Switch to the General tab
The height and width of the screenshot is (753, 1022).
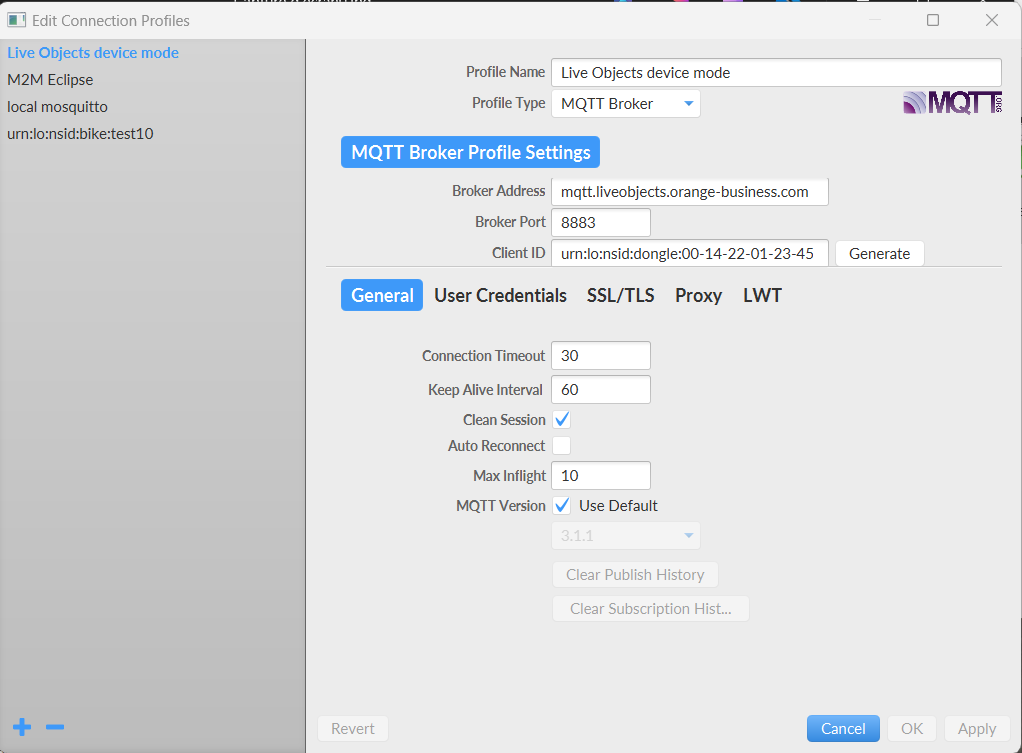click(x=382, y=295)
